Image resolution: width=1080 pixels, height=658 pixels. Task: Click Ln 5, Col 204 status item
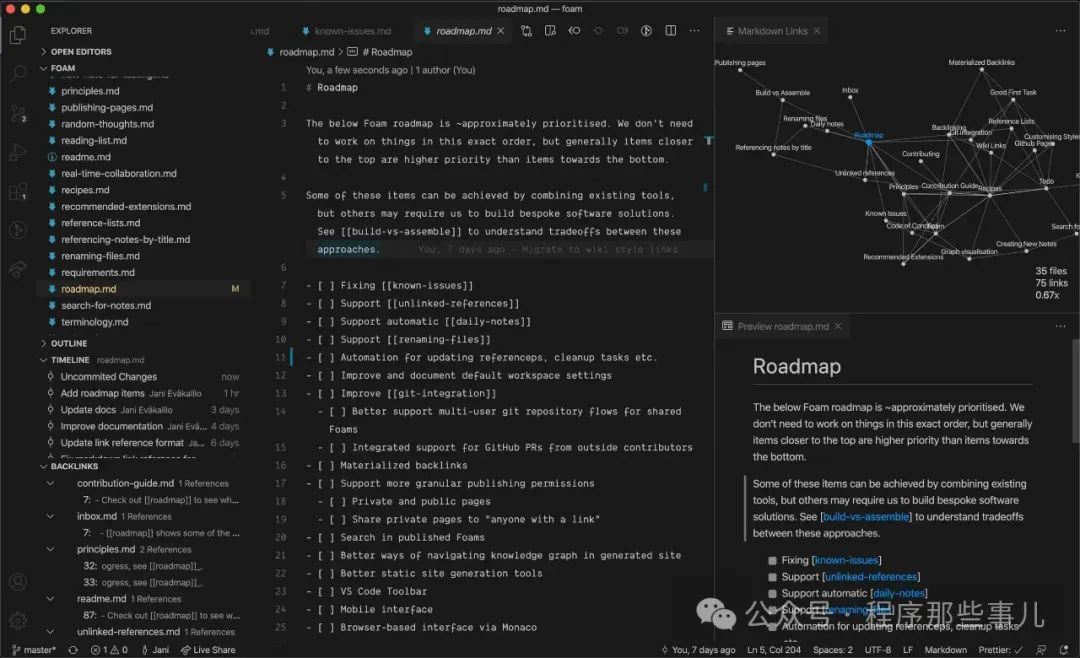[773, 650]
